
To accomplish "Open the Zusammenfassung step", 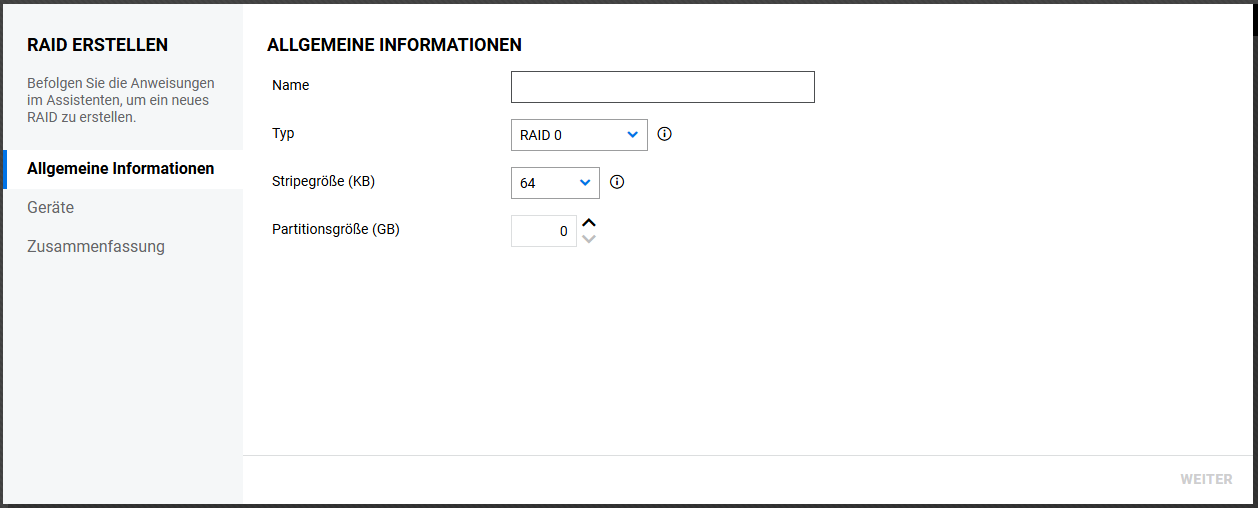I will pyautogui.click(x=96, y=247).
